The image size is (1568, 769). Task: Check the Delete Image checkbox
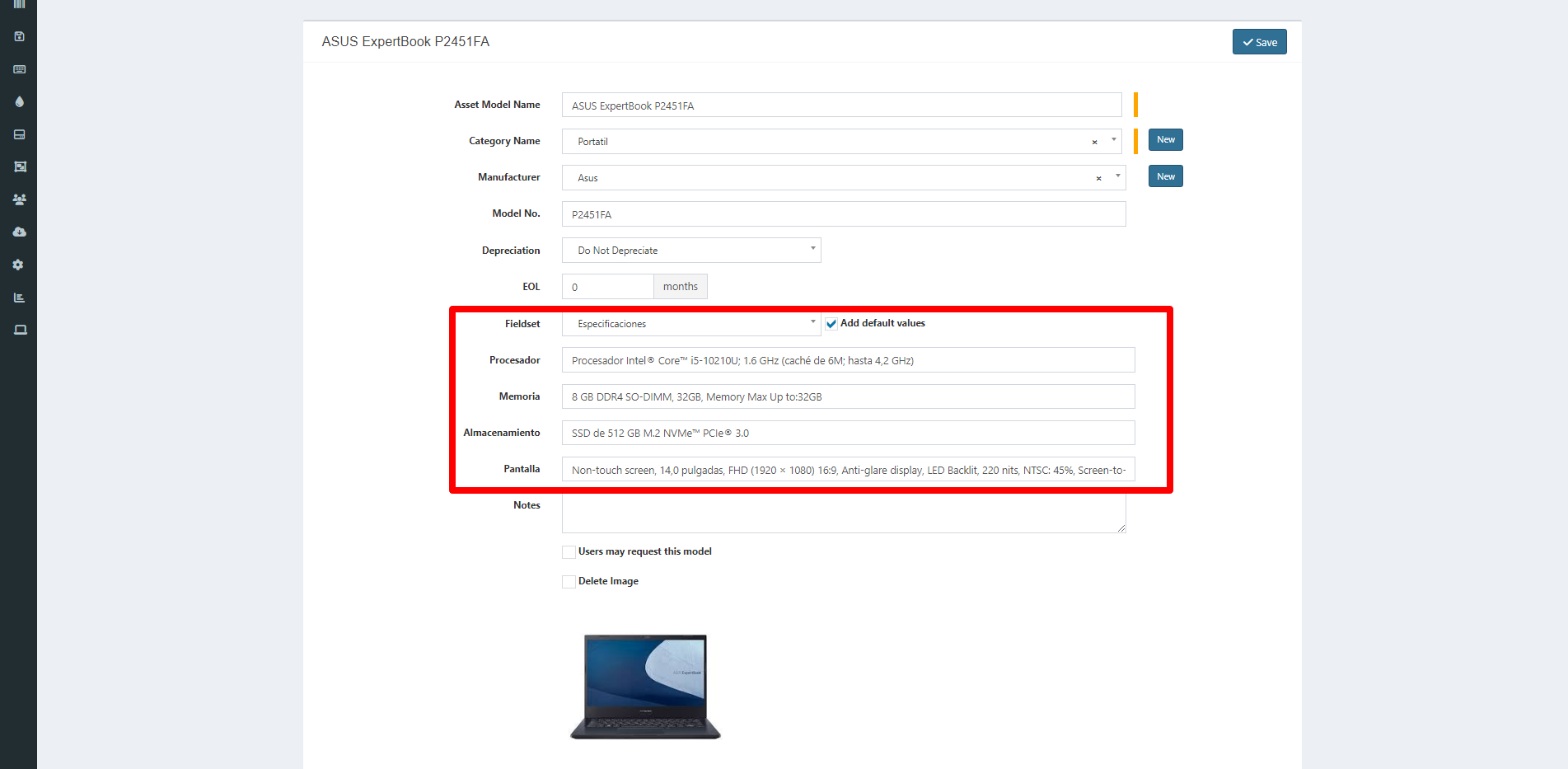pos(569,581)
